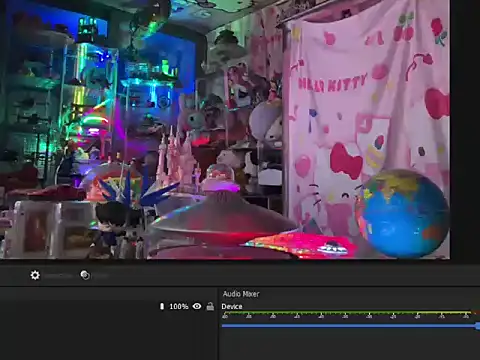Click the Device volume slider handle

point(478,326)
